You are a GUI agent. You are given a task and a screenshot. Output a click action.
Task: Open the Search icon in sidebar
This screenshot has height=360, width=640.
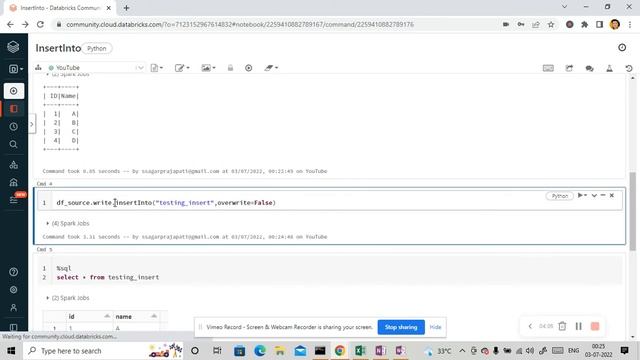pos(13,144)
